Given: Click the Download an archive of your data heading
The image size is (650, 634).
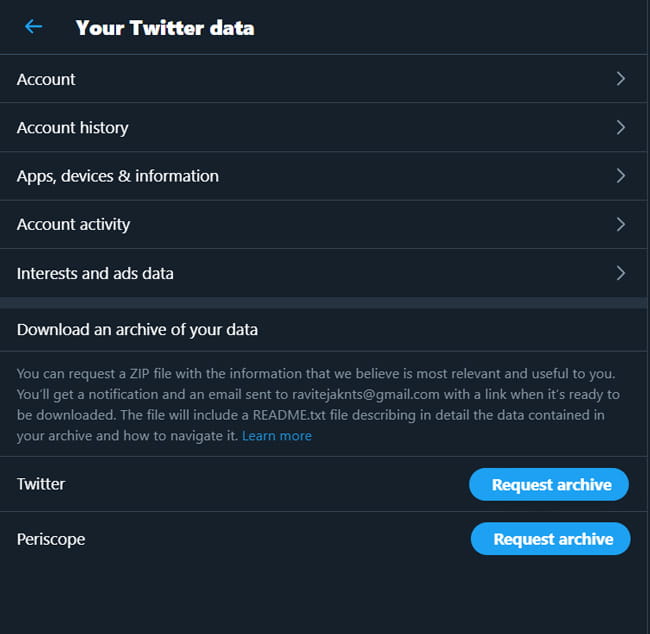Looking at the screenshot, I should coord(137,329).
